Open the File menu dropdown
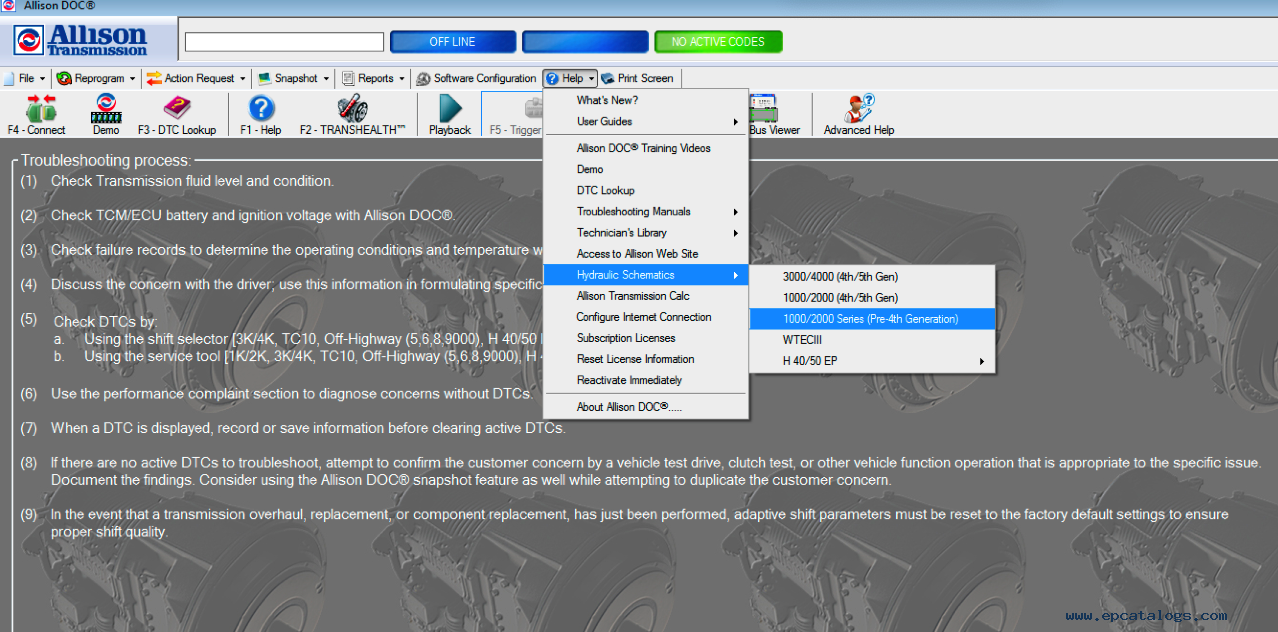 click(x=25, y=78)
